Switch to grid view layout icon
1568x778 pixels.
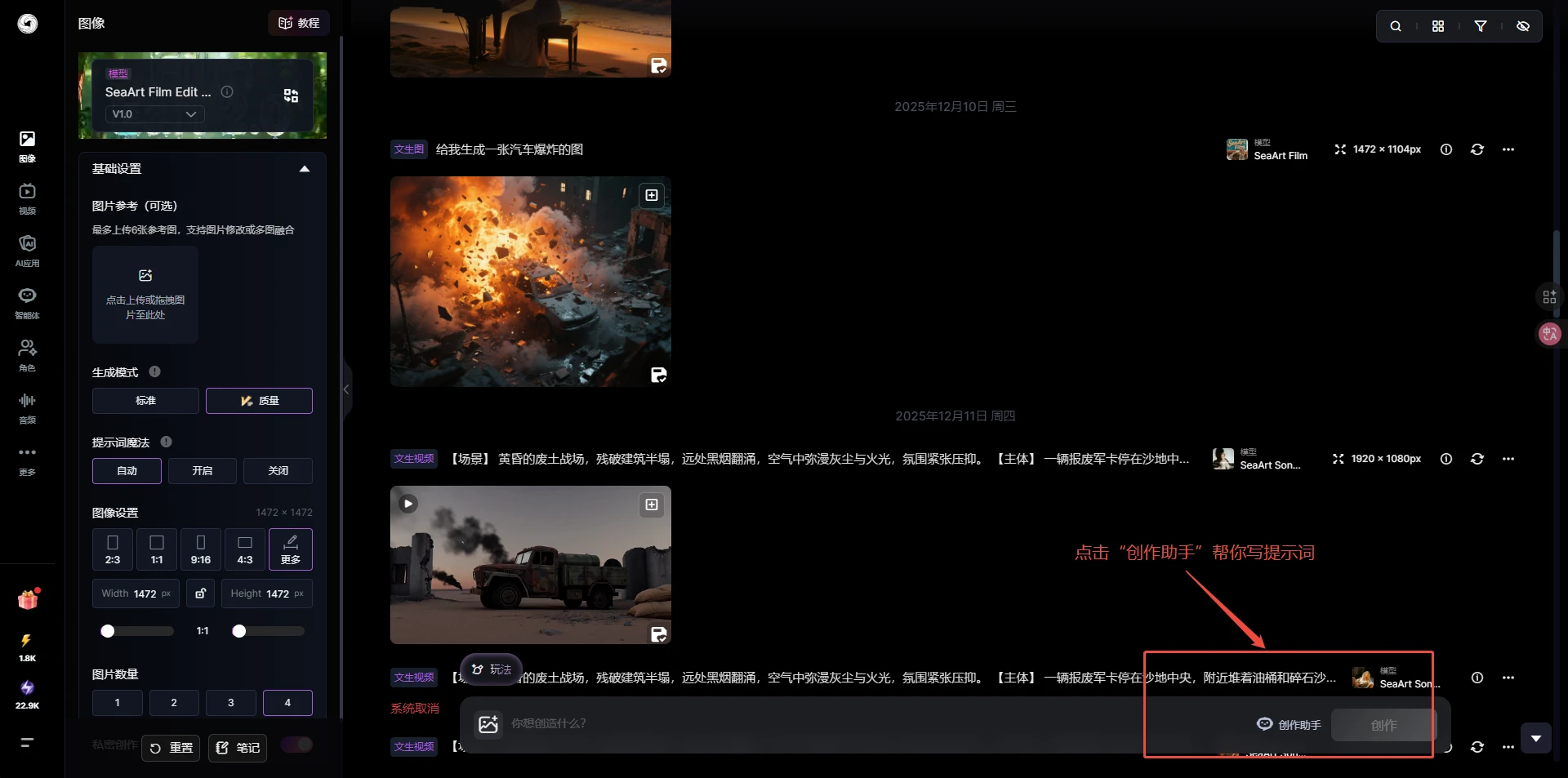click(x=1438, y=26)
